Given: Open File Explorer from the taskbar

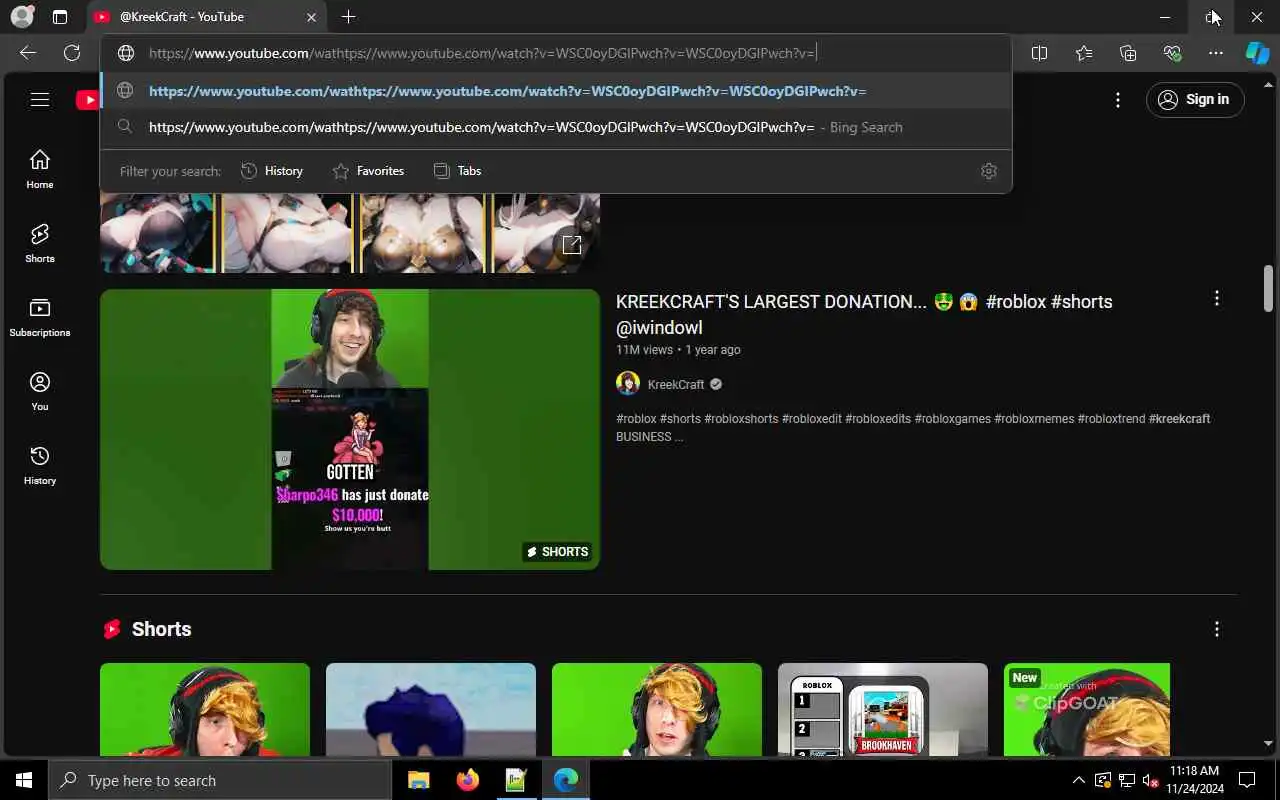Looking at the screenshot, I should [x=419, y=780].
